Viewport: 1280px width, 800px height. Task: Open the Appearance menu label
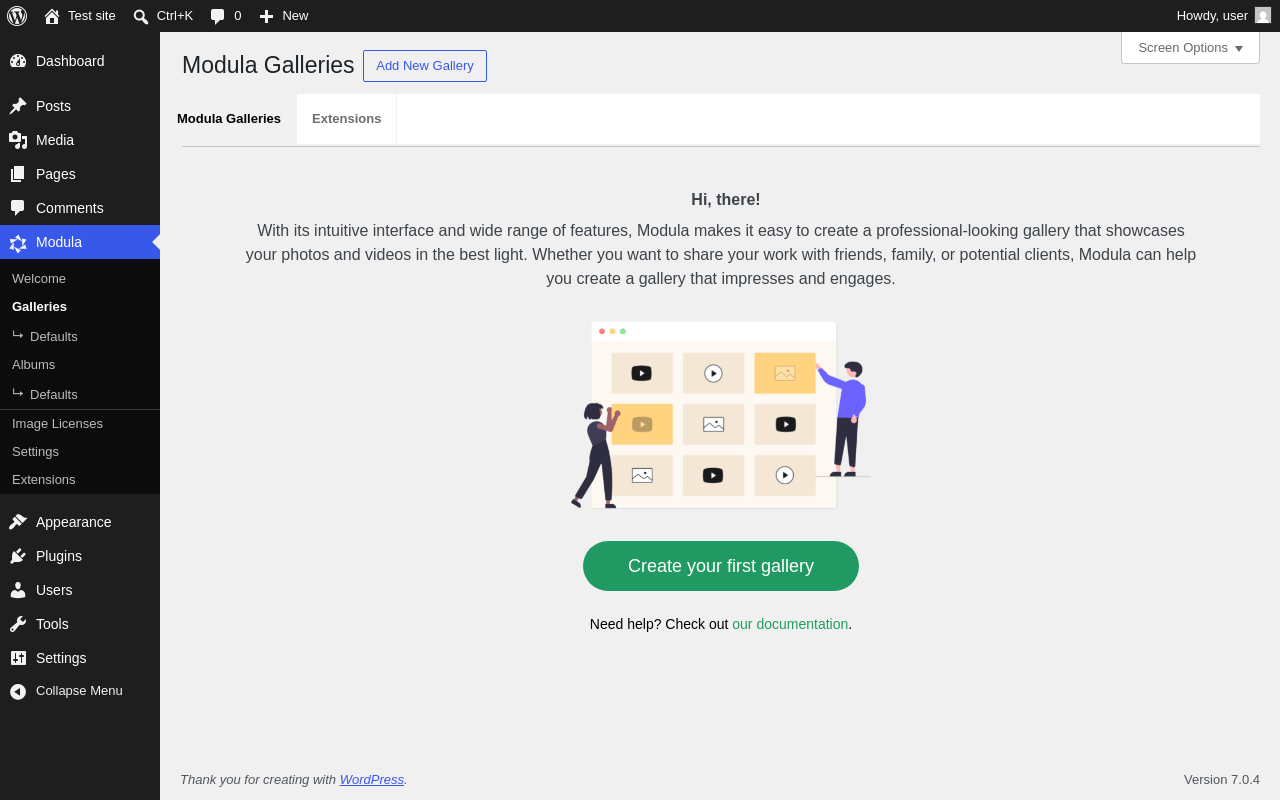(74, 522)
